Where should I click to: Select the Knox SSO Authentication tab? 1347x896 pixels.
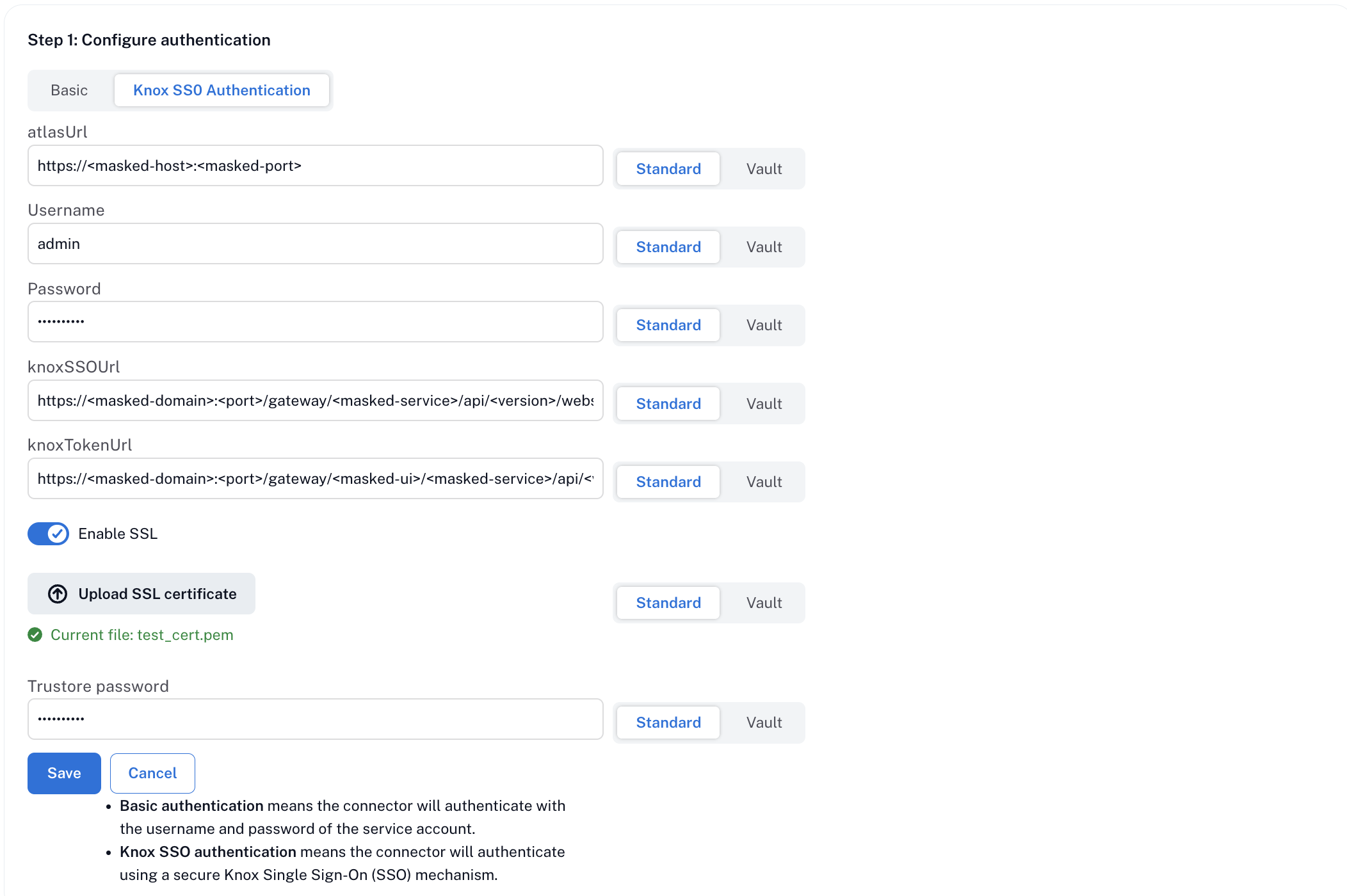(x=222, y=90)
